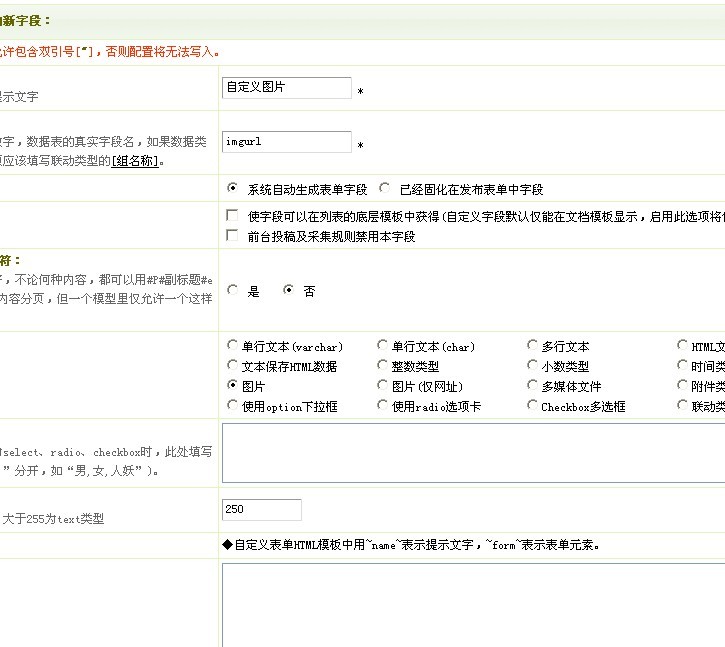Screen dimensions: 725x647
Task: Click the imgurl field name input
Action: (287, 142)
